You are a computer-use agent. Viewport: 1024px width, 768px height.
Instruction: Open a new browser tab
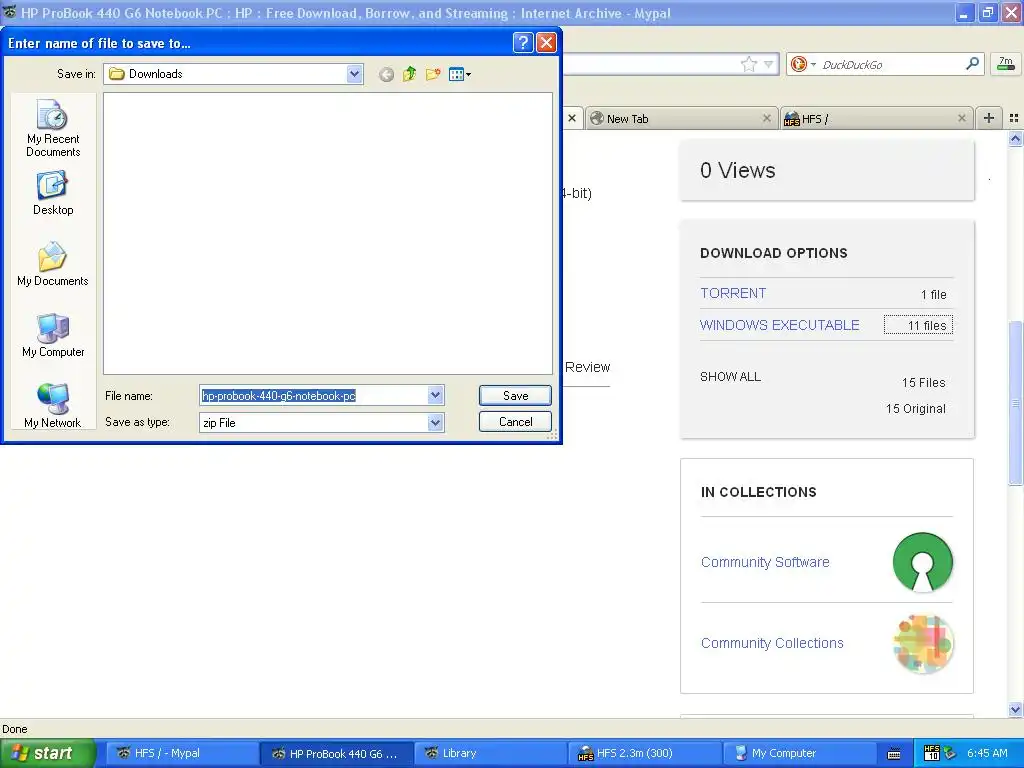[x=989, y=118]
